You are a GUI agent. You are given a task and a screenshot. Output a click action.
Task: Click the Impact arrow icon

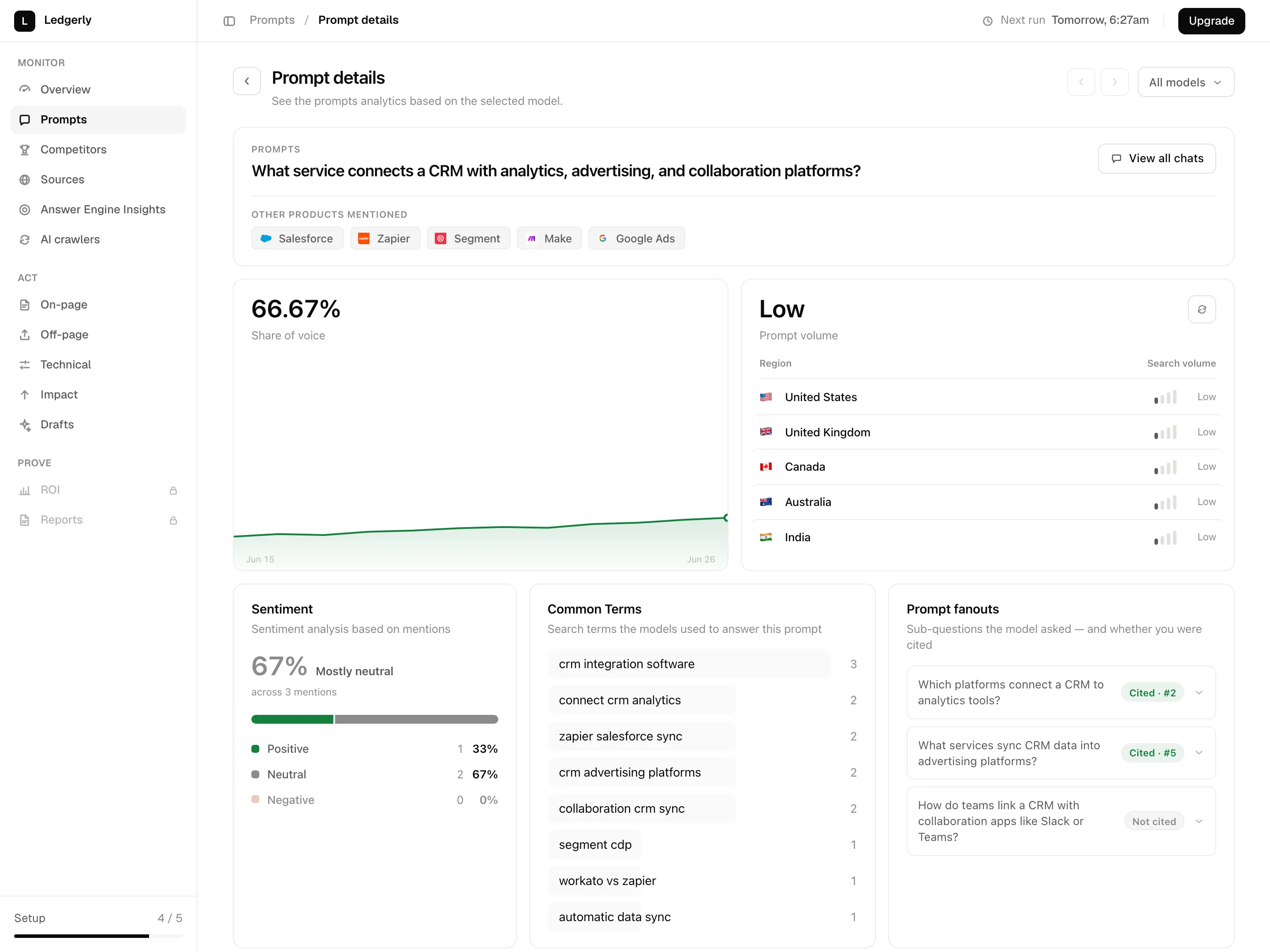[25, 394]
